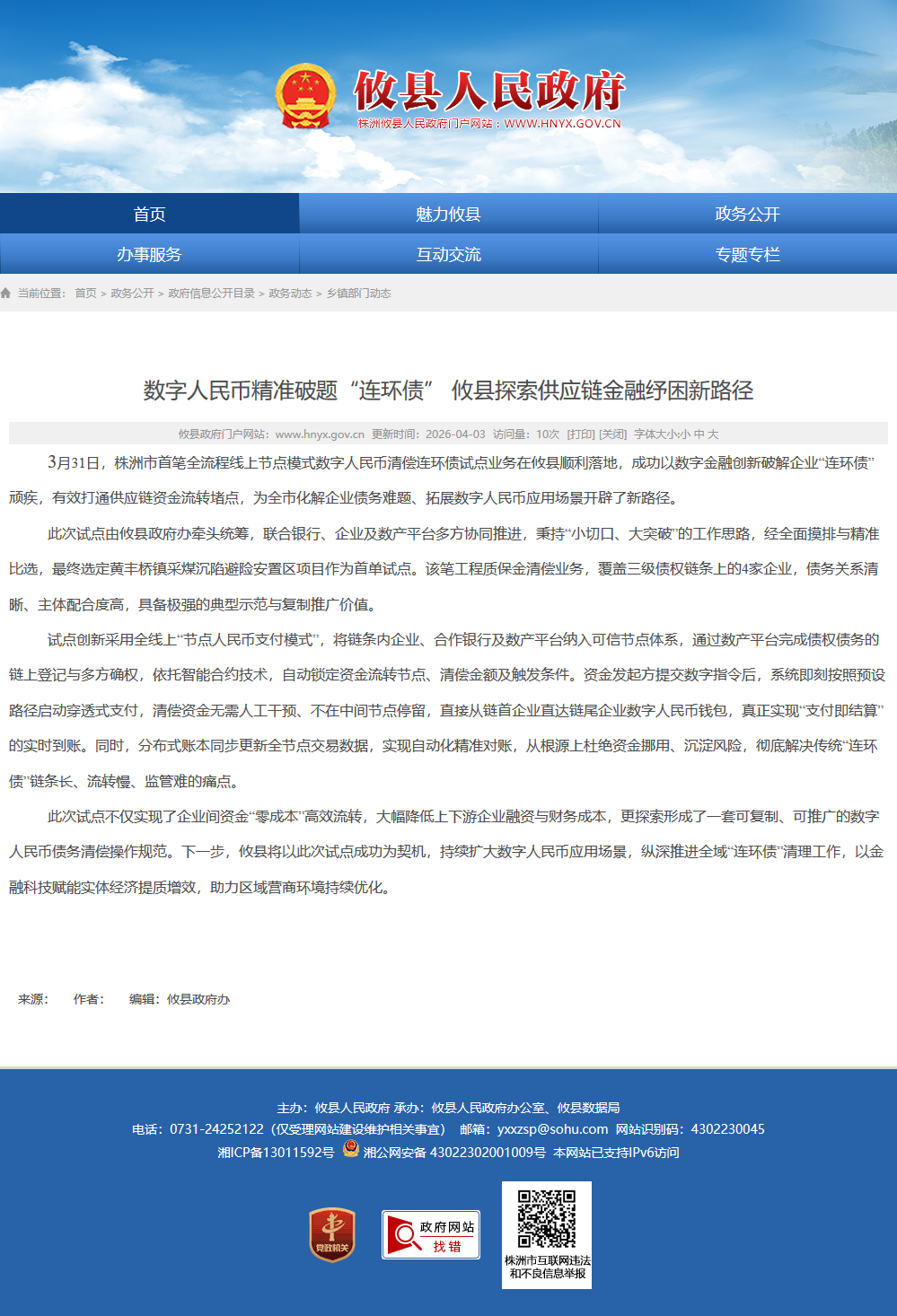897x1316 pixels.
Task: Go to the 魅力攸县 navigation tab
Action: 448,214
